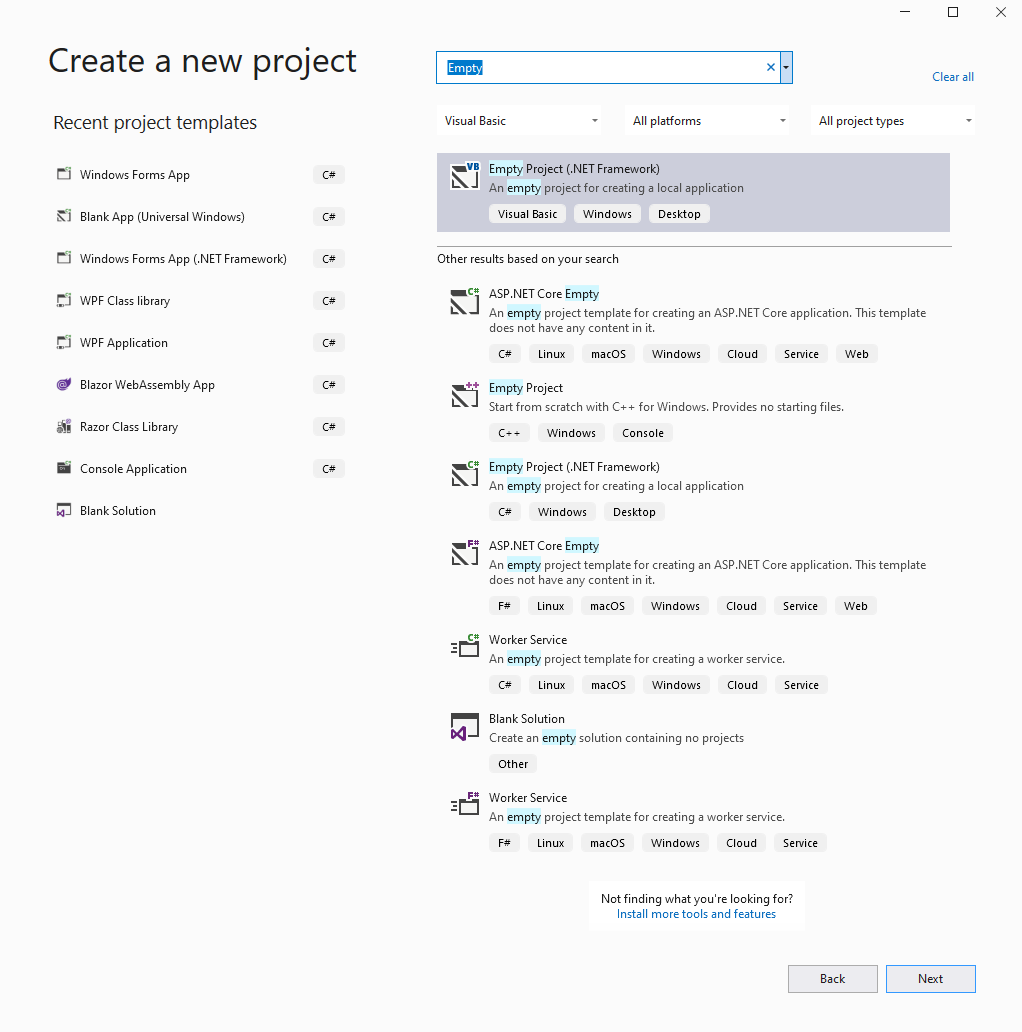
Task: Click the C# ASP.NET Core Empty template icon
Action: point(465,301)
